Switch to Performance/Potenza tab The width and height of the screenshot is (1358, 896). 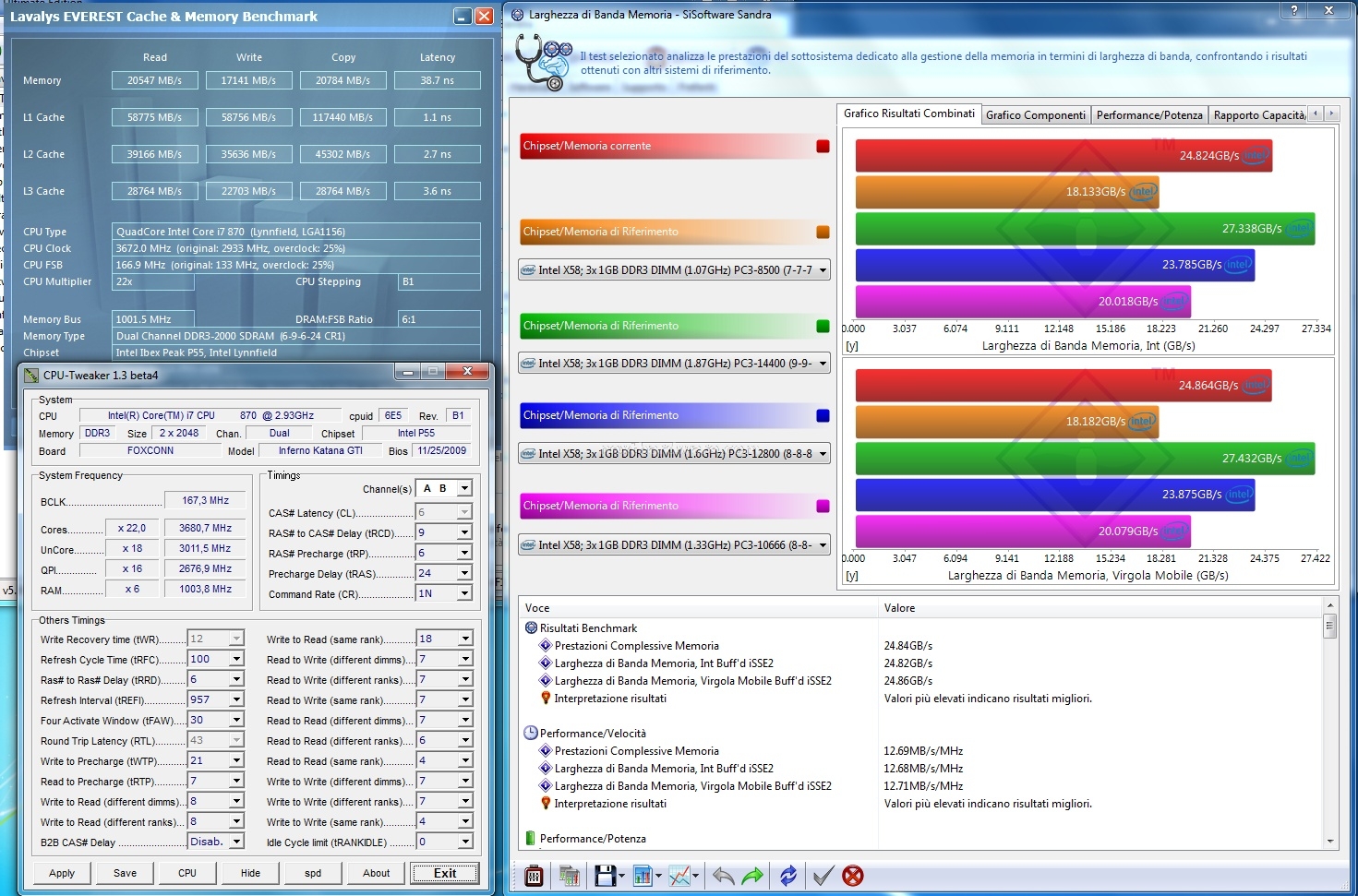pos(1149,115)
